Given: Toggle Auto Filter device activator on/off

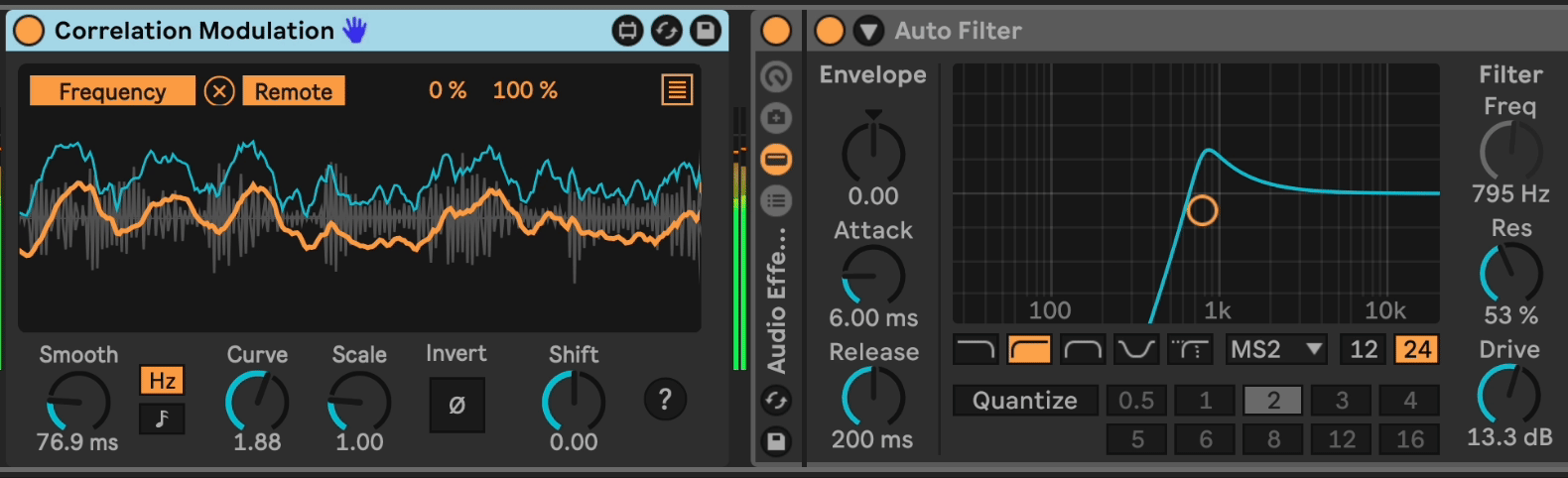Looking at the screenshot, I should [x=830, y=31].
